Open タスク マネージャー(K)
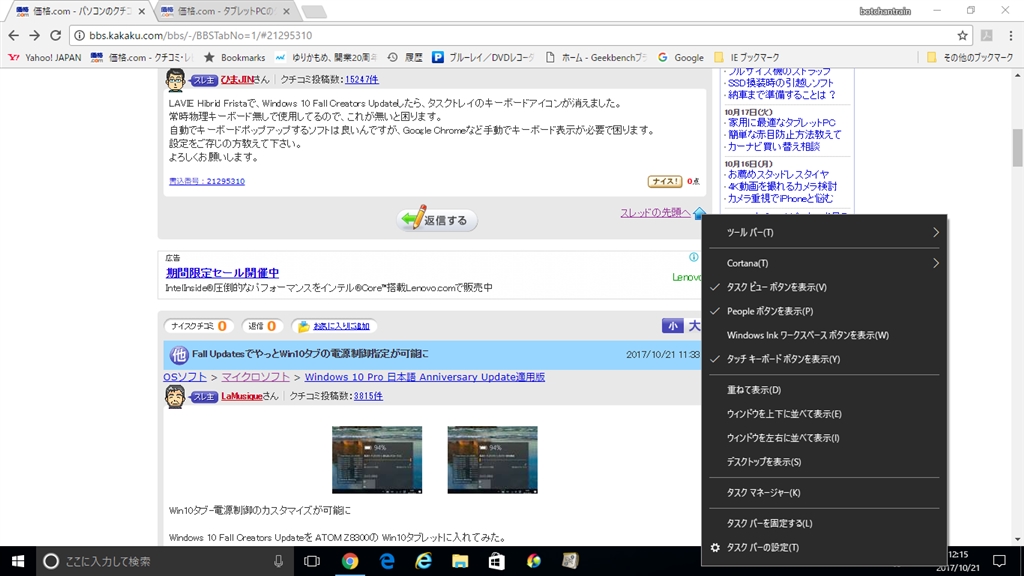The height and width of the screenshot is (576, 1024). click(x=824, y=492)
